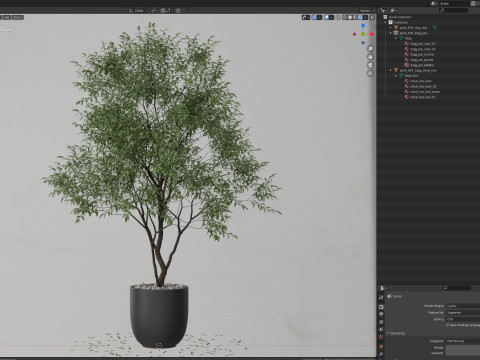Open the Render Engine dropdown
The image size is (480, 360).
coord(463,306)
